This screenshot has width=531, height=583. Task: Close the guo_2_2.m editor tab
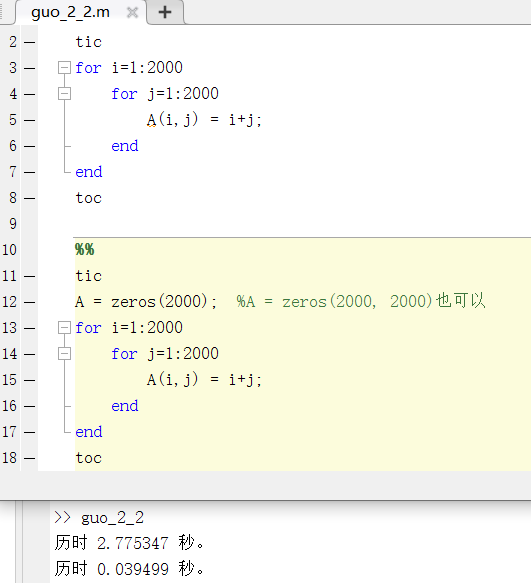click(132, 13)
